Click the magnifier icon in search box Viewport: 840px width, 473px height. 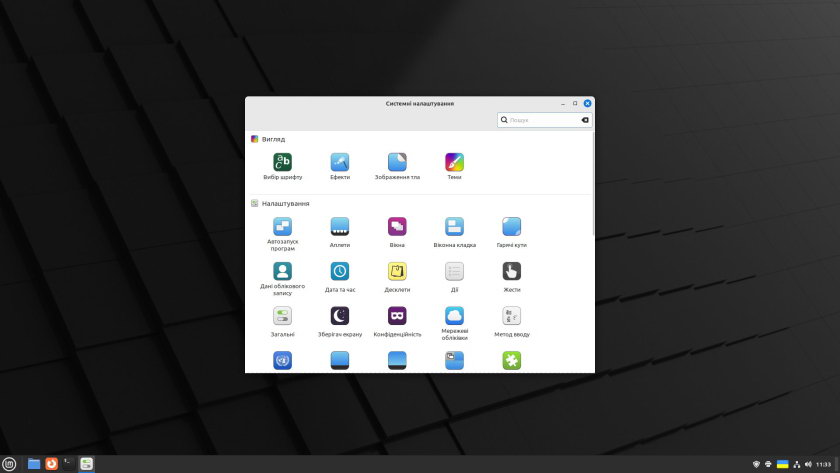[504, 120]
